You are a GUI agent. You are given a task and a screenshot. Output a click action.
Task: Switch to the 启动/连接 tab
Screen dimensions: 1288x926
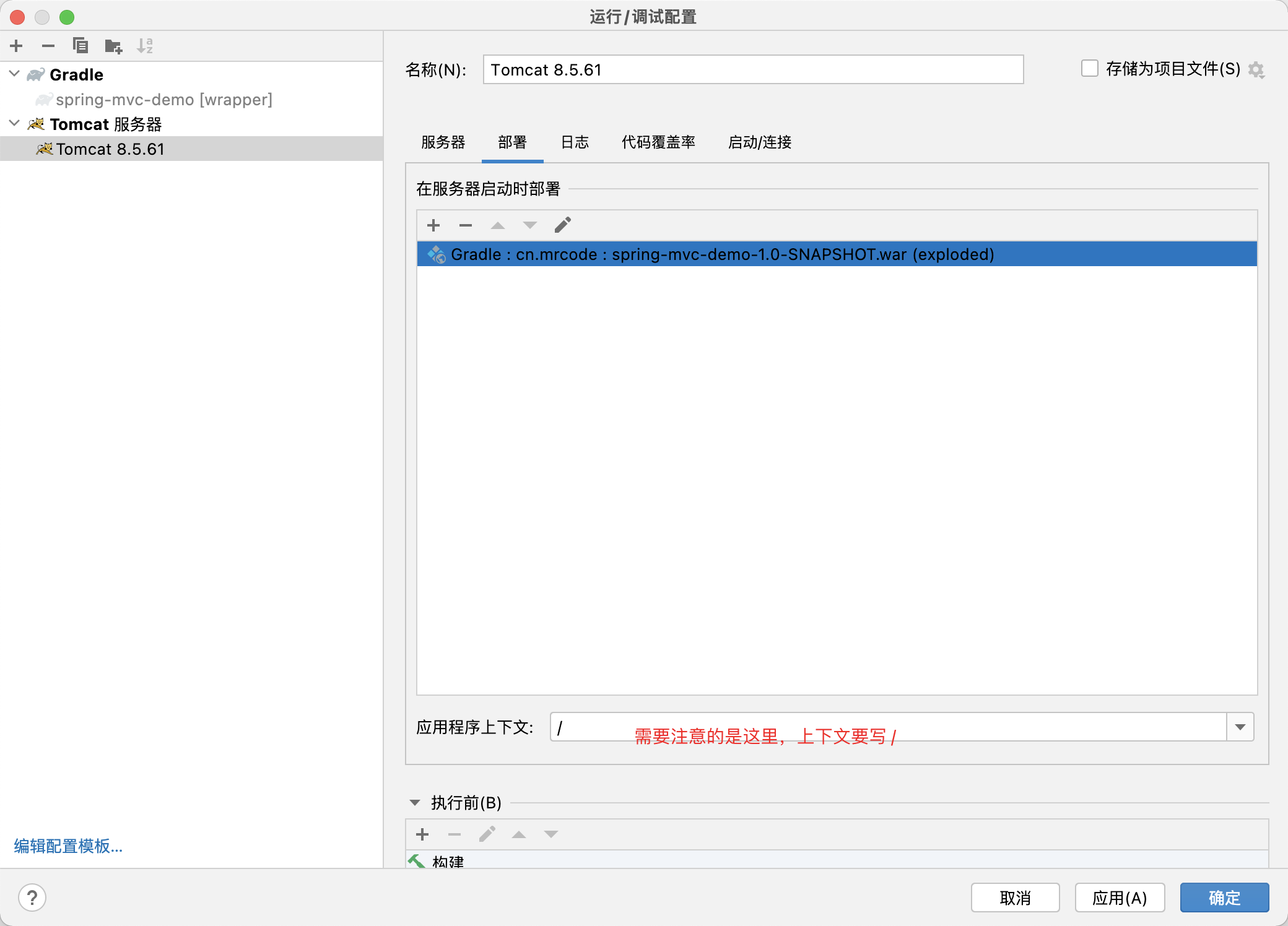coord(759,142)
